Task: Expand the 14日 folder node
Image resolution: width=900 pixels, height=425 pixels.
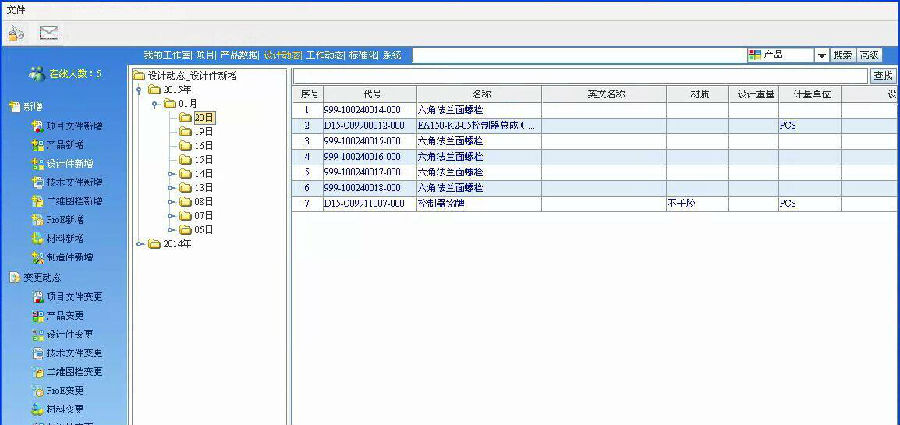Action: (170, 173)
